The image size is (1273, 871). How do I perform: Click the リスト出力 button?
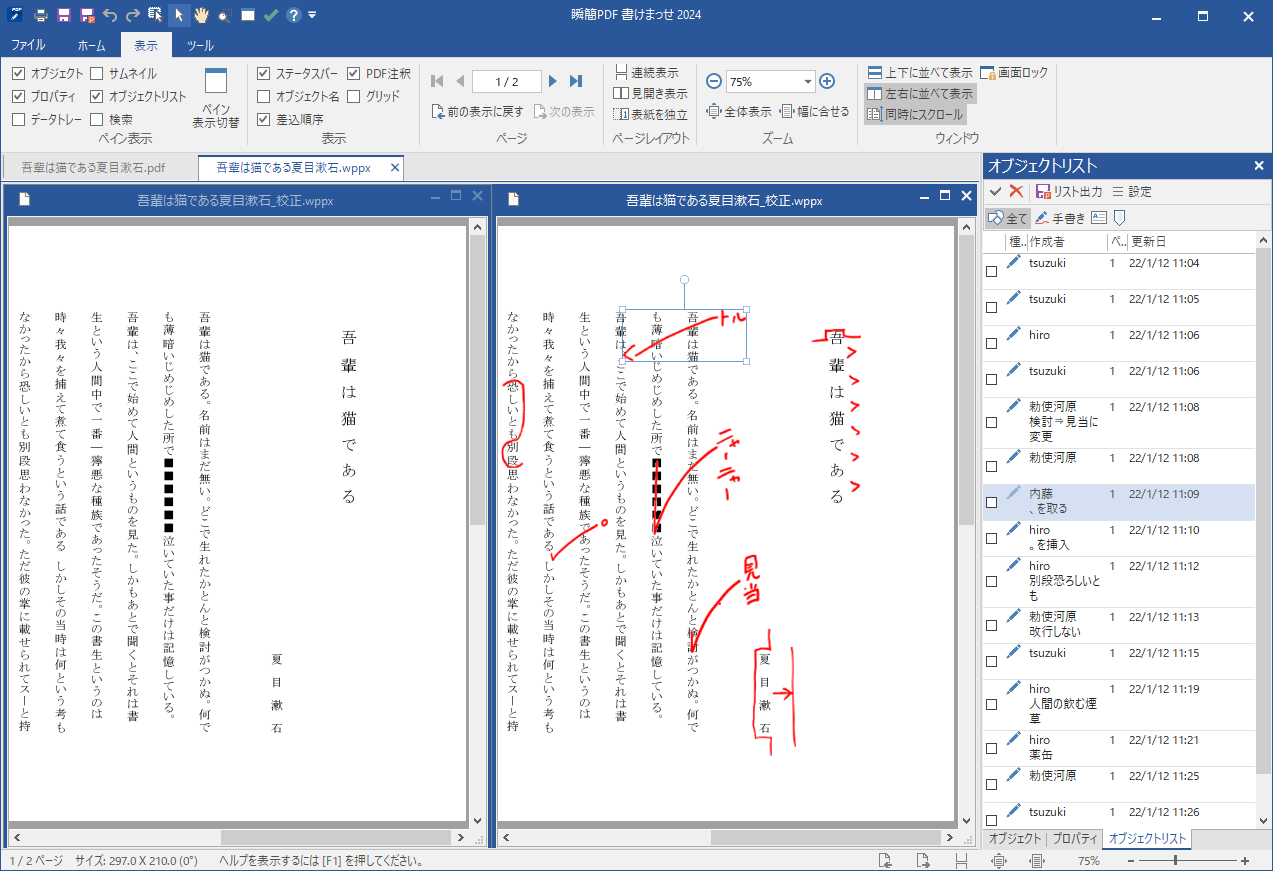pos(1069,191)
